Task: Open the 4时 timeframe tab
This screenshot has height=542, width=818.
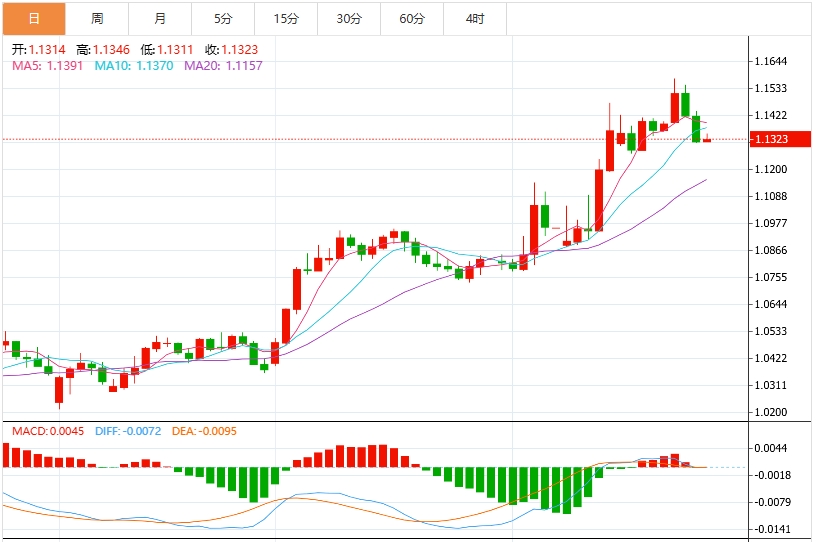Action: tap(475, 19)
